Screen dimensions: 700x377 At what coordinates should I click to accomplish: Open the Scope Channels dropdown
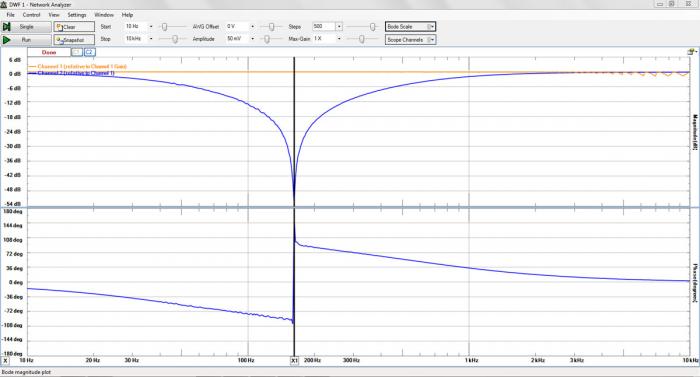point(410,40)
